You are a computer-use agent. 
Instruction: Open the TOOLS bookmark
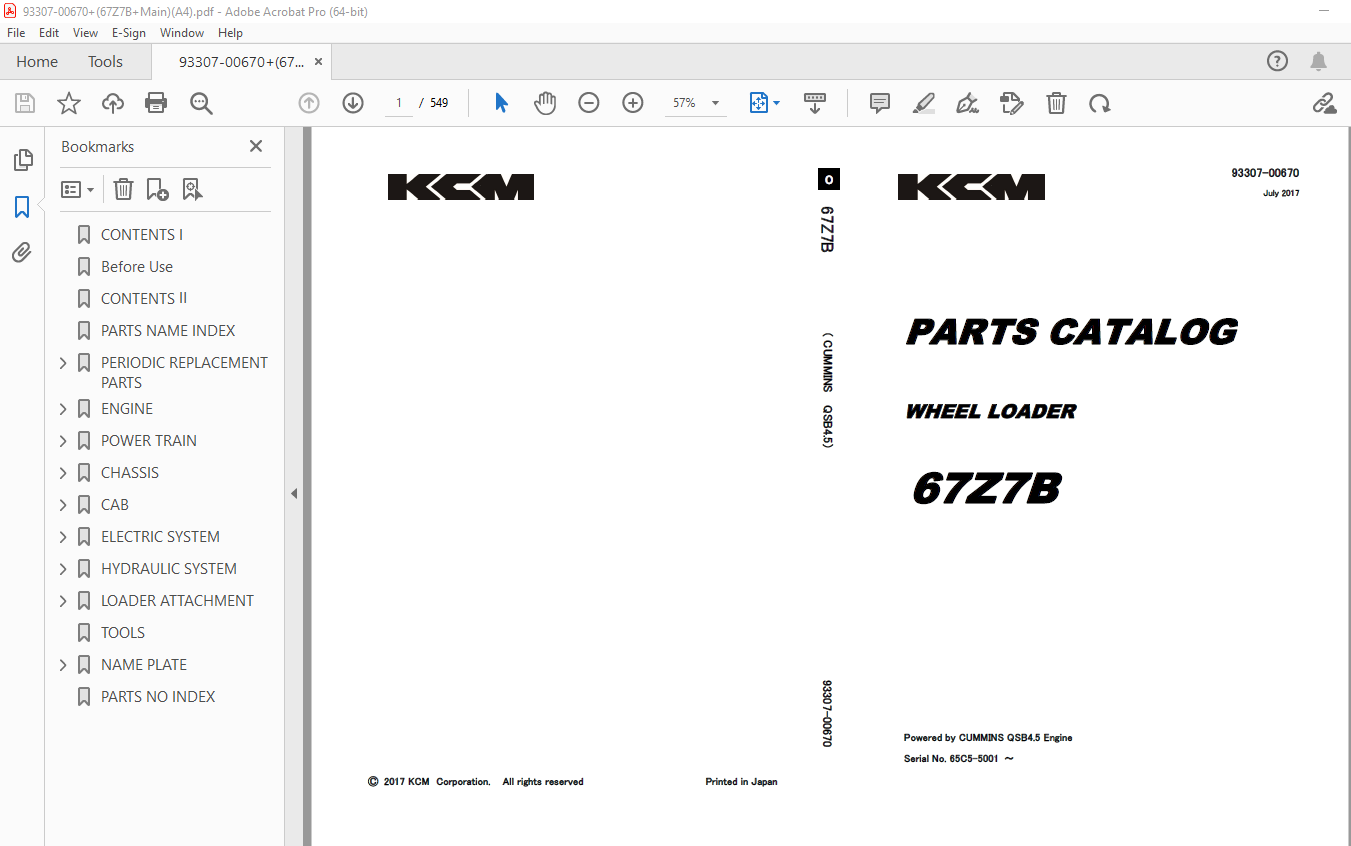123,633
